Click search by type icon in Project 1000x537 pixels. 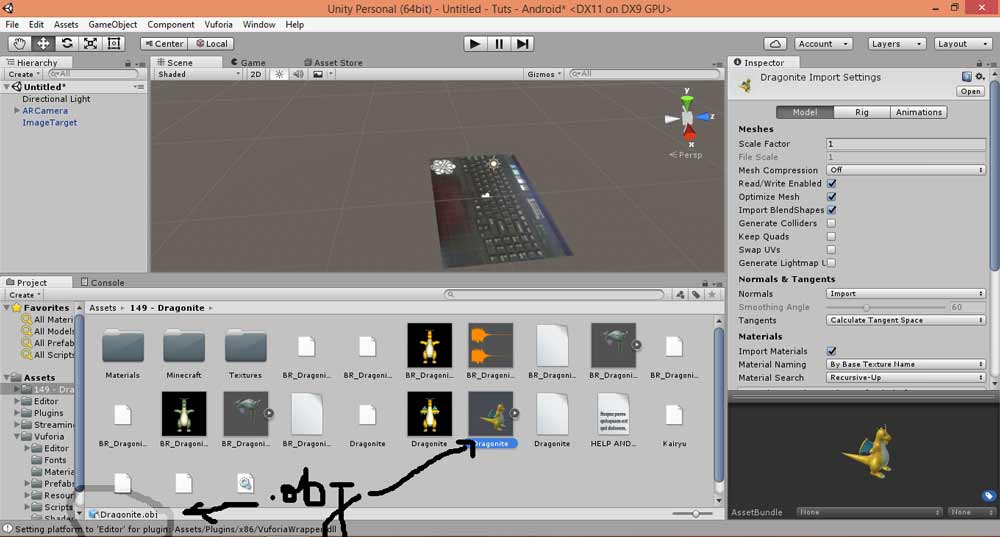click(x=680, y=294)
